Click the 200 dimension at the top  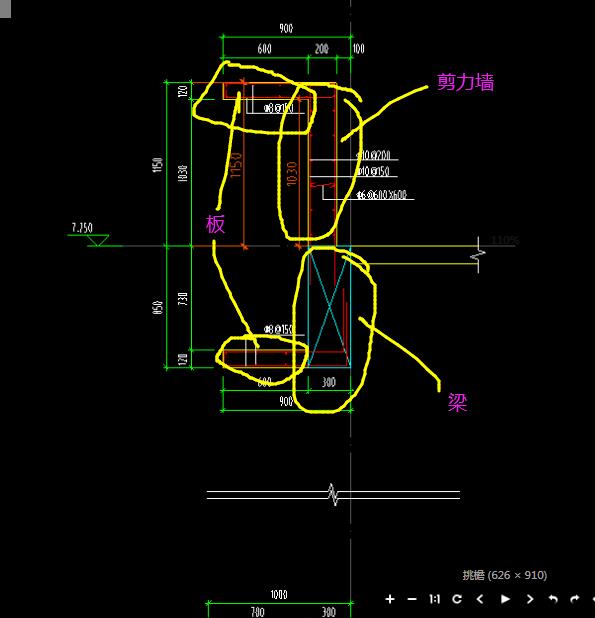pyautogui.click(x=322, y=48)
